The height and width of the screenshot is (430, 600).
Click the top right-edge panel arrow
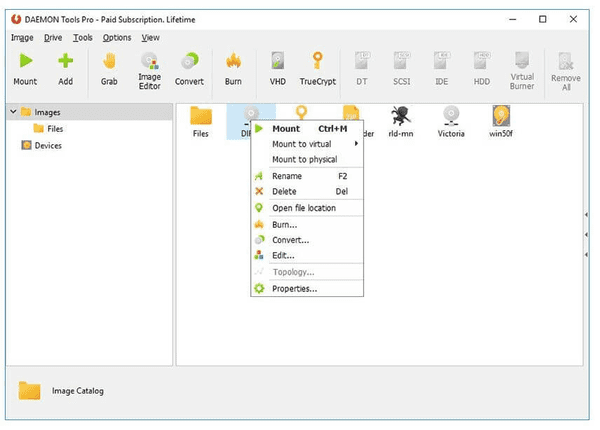tap(587, 215)
